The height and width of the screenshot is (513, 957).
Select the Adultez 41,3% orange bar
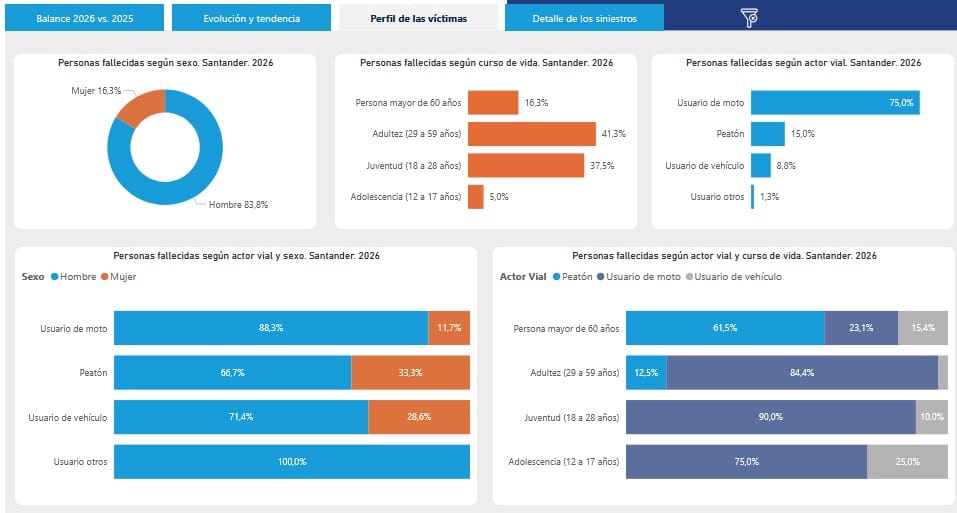(531, 134)
